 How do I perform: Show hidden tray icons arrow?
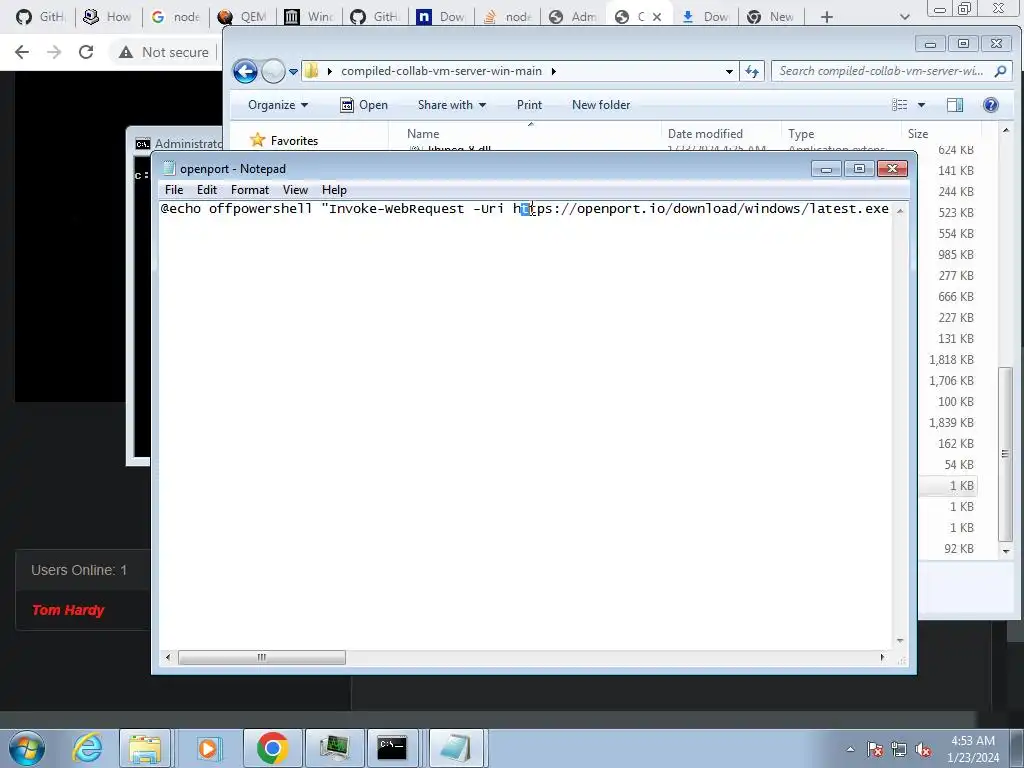[x=850, y=749]
